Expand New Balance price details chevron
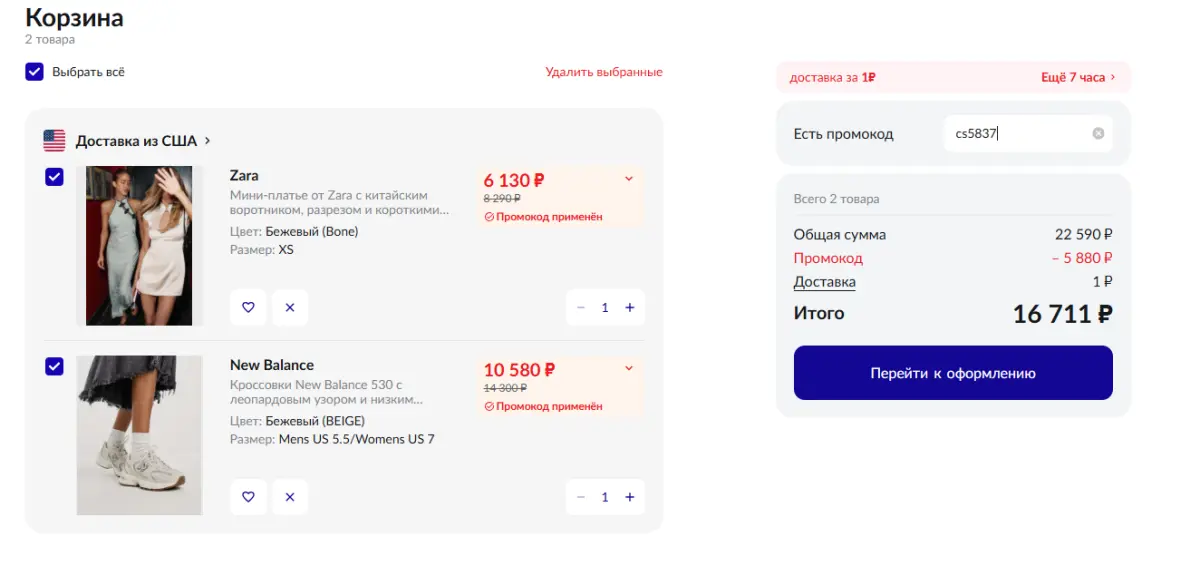 [629, 368]
